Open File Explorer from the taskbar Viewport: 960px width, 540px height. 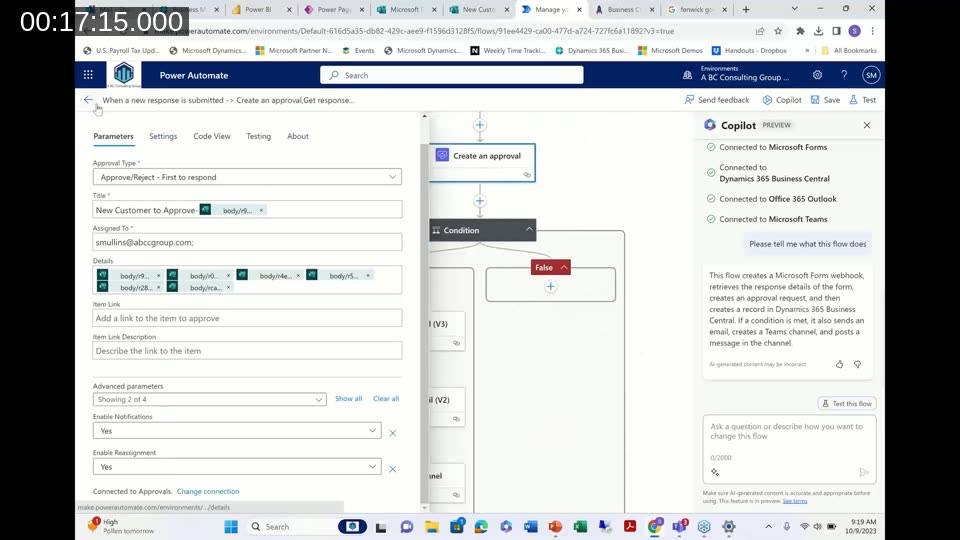pos(432,527)
